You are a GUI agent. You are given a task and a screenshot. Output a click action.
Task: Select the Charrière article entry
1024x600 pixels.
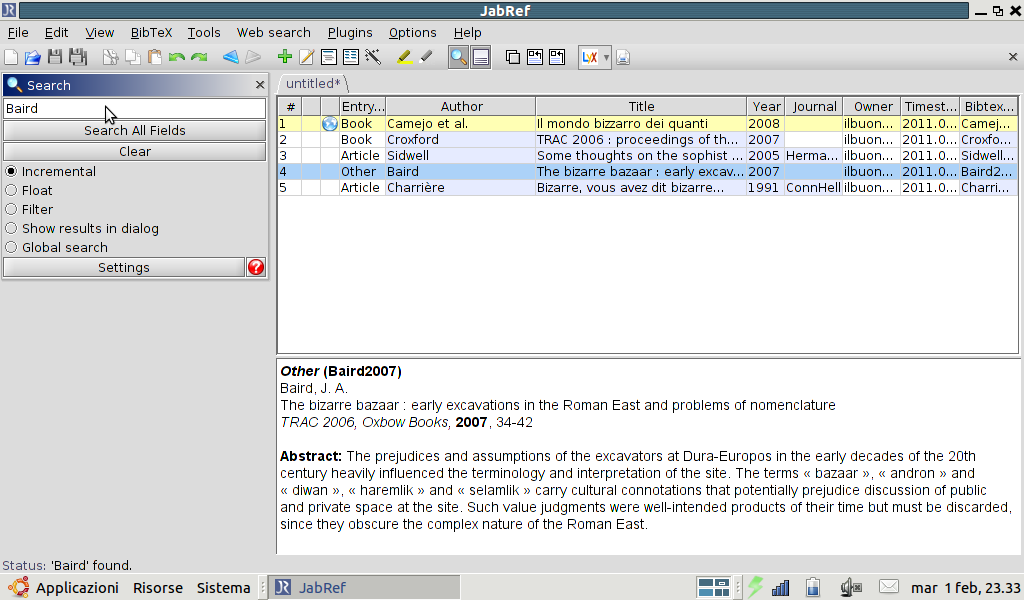(648, 187)
